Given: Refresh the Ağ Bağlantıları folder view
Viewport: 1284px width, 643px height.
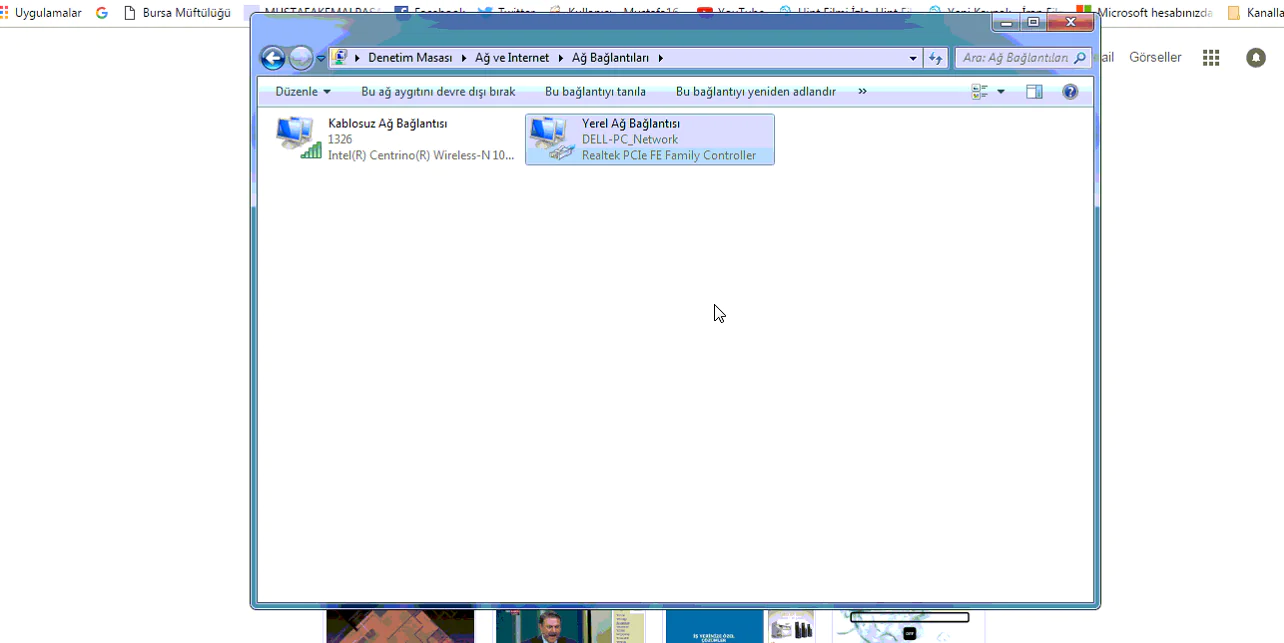Looking at the screenshot, I should [x=935, y=58].
